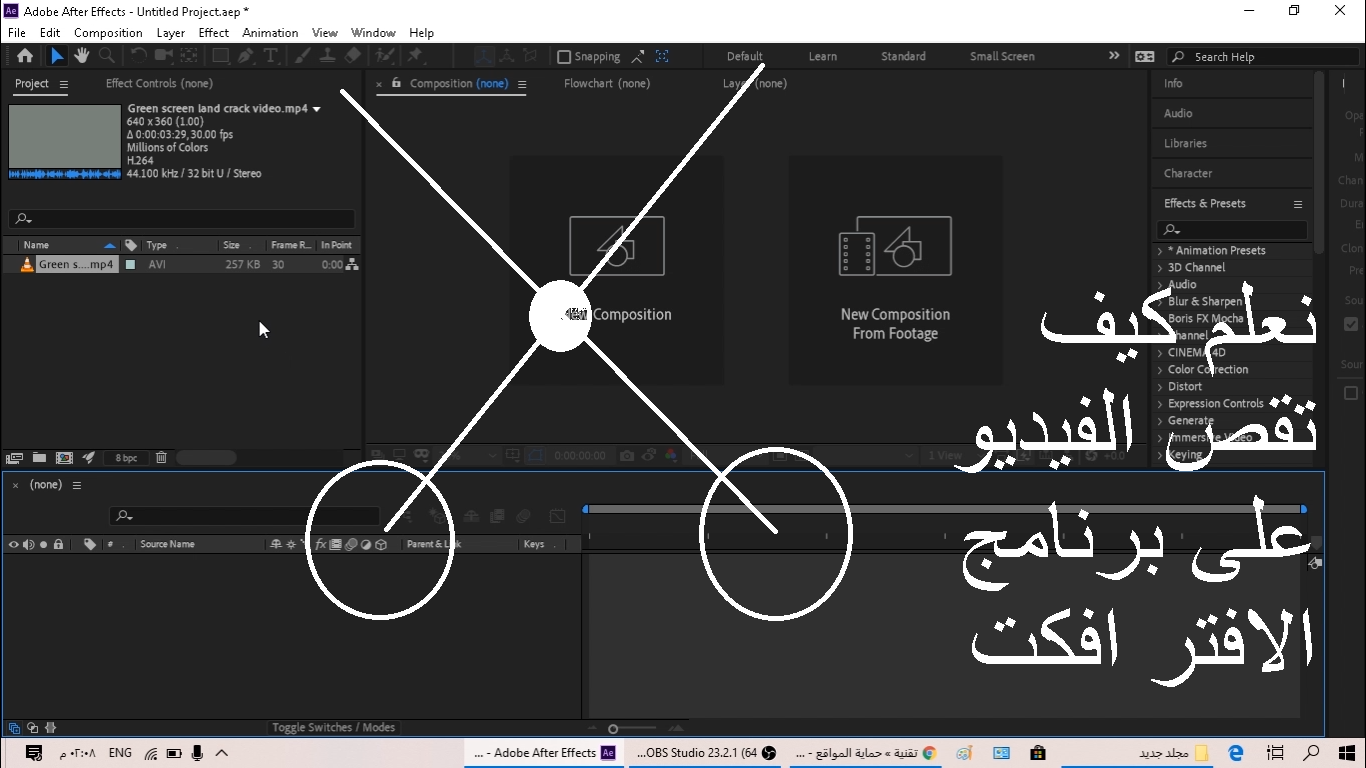Viewport: 1366px width, 768px height.
Task: Click the snapping extend edges icon
Action: tap(637, 57)
